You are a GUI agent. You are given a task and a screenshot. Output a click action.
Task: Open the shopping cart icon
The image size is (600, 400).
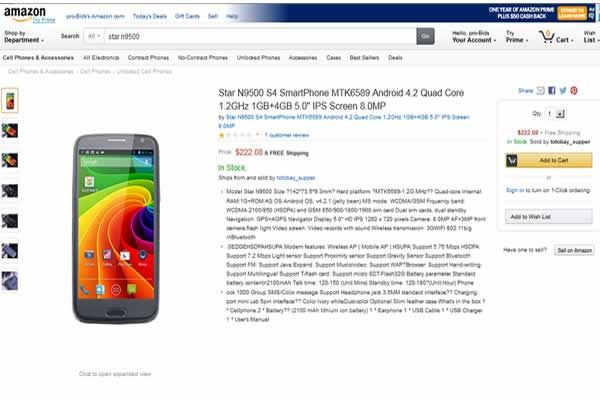click(546, 37)
